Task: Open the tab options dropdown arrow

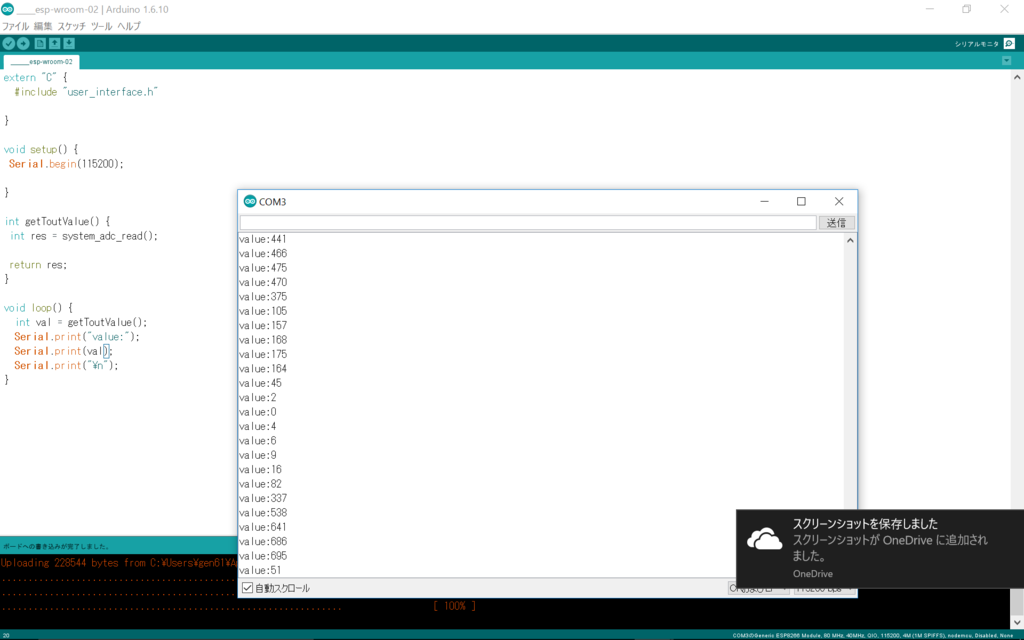Action: [x=1006, y=61]
